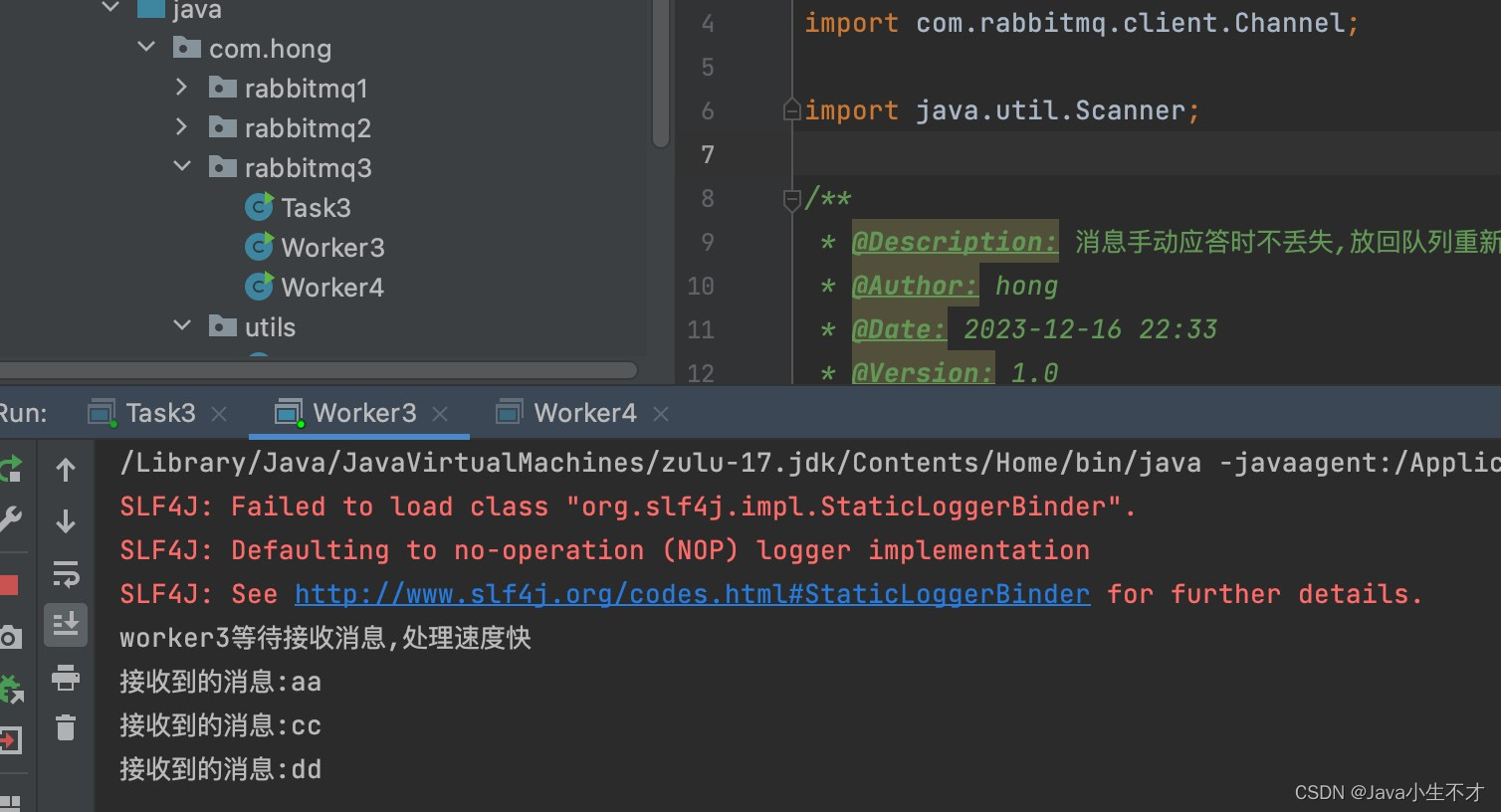Click project tree horizontal scrollbar
Image resolution: width=1501 pixels, height=812 pixels.
pos(319,370)
